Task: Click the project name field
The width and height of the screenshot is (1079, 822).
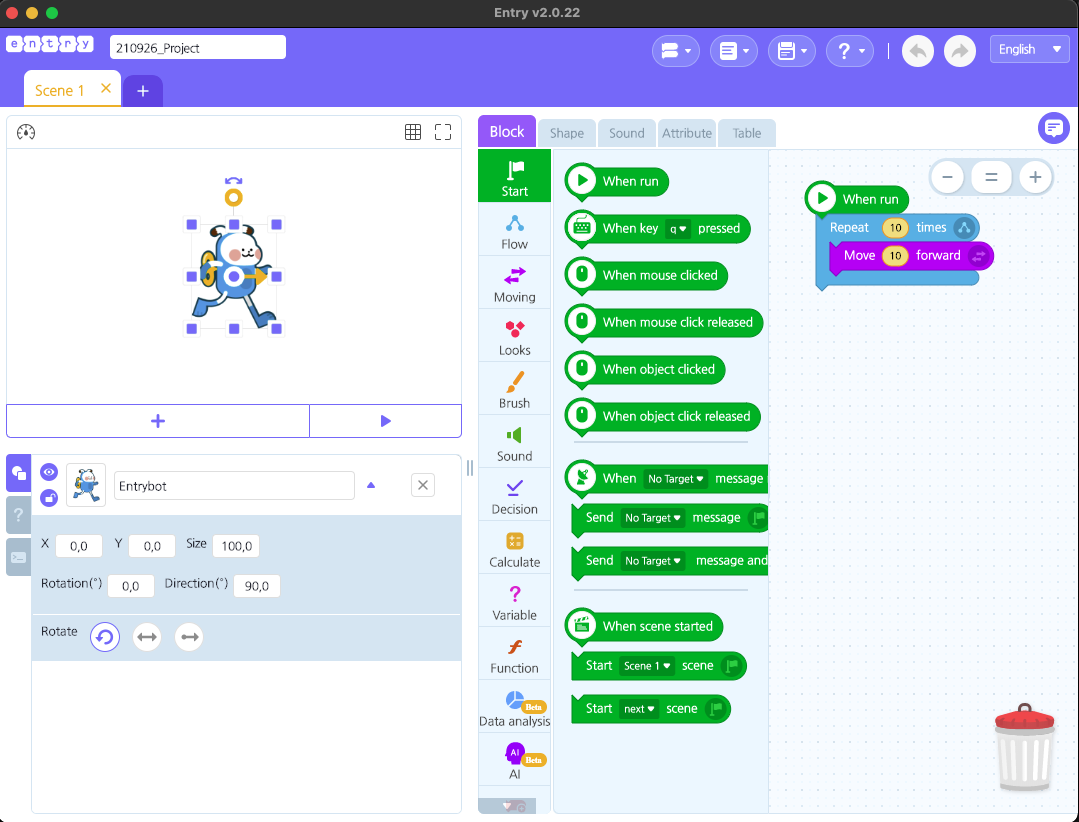Action: [x=197, y=47]
